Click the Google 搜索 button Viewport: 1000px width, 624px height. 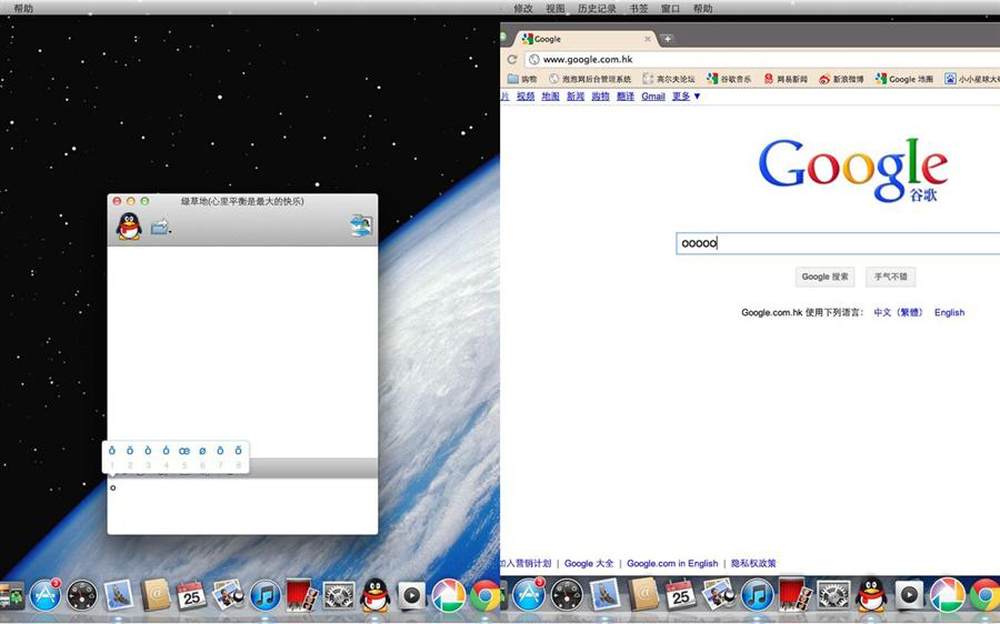[825, 277]
